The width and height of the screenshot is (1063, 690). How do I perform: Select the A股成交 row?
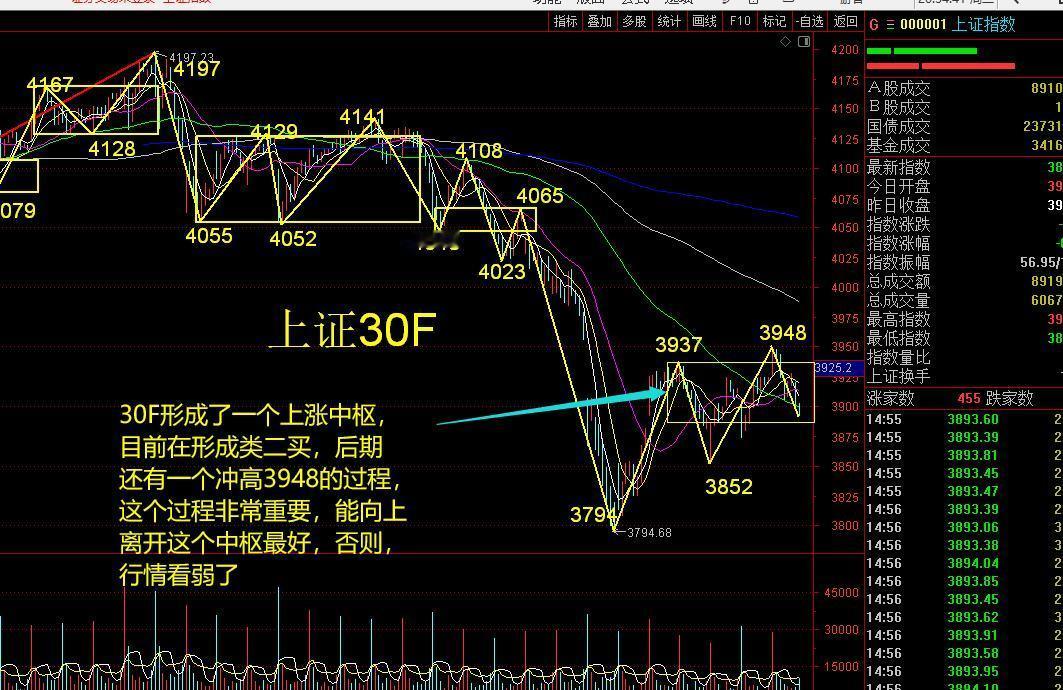964,88
